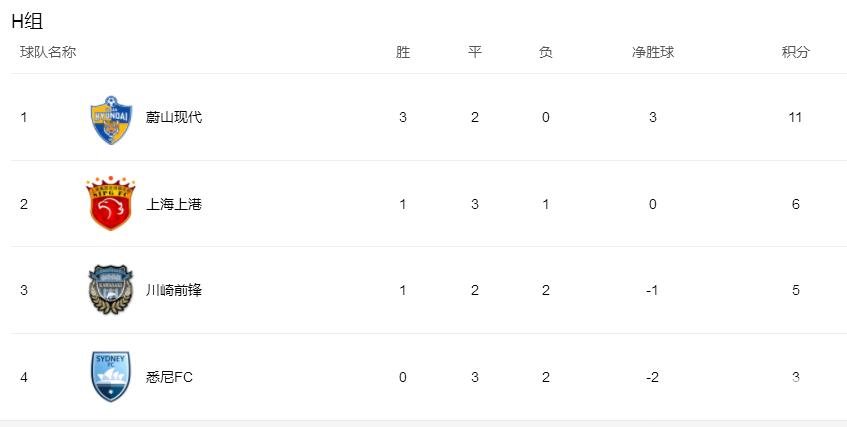Image resolution: width=847 pixels, height=427 pixels.
Task: Open the 蔚山现代 team name link
Action: pyautogui.click(x=174, y=117)
